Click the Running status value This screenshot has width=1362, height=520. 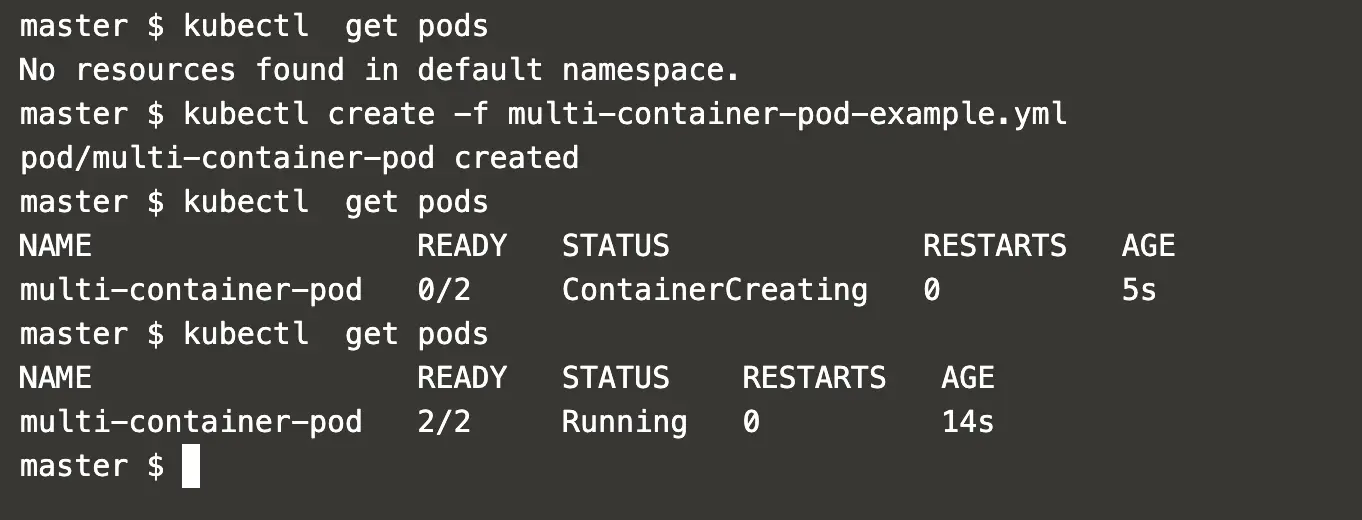[x=624, y=422]
